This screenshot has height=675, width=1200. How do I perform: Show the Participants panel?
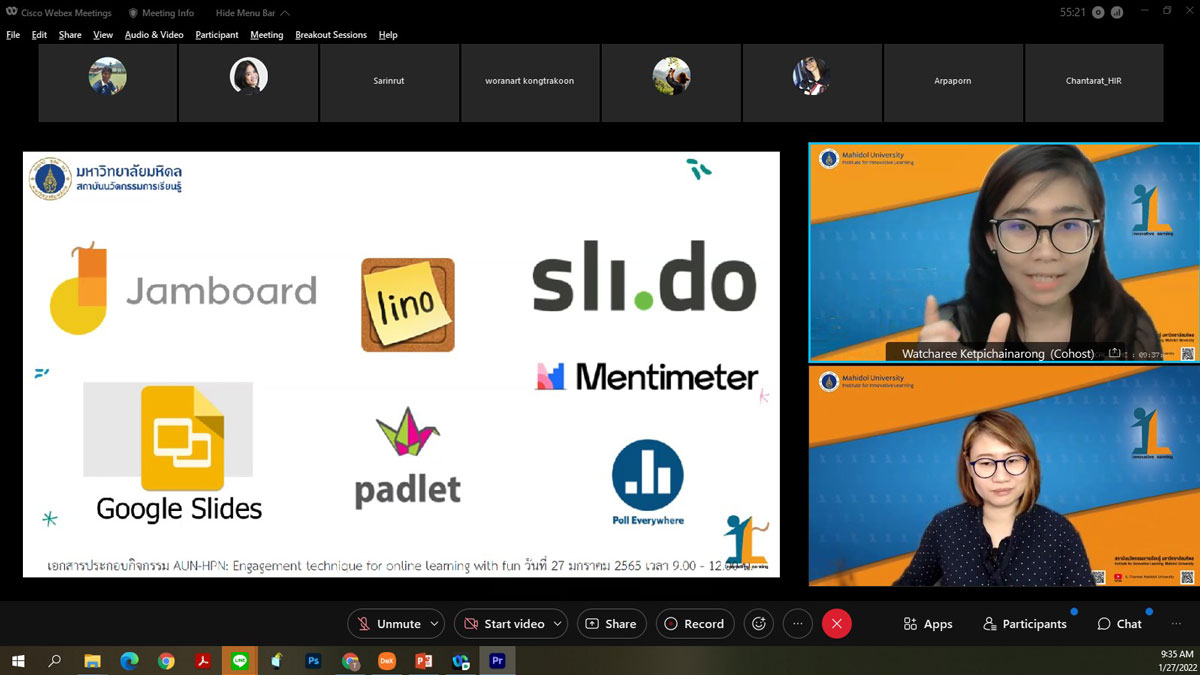coord(1024,624)
